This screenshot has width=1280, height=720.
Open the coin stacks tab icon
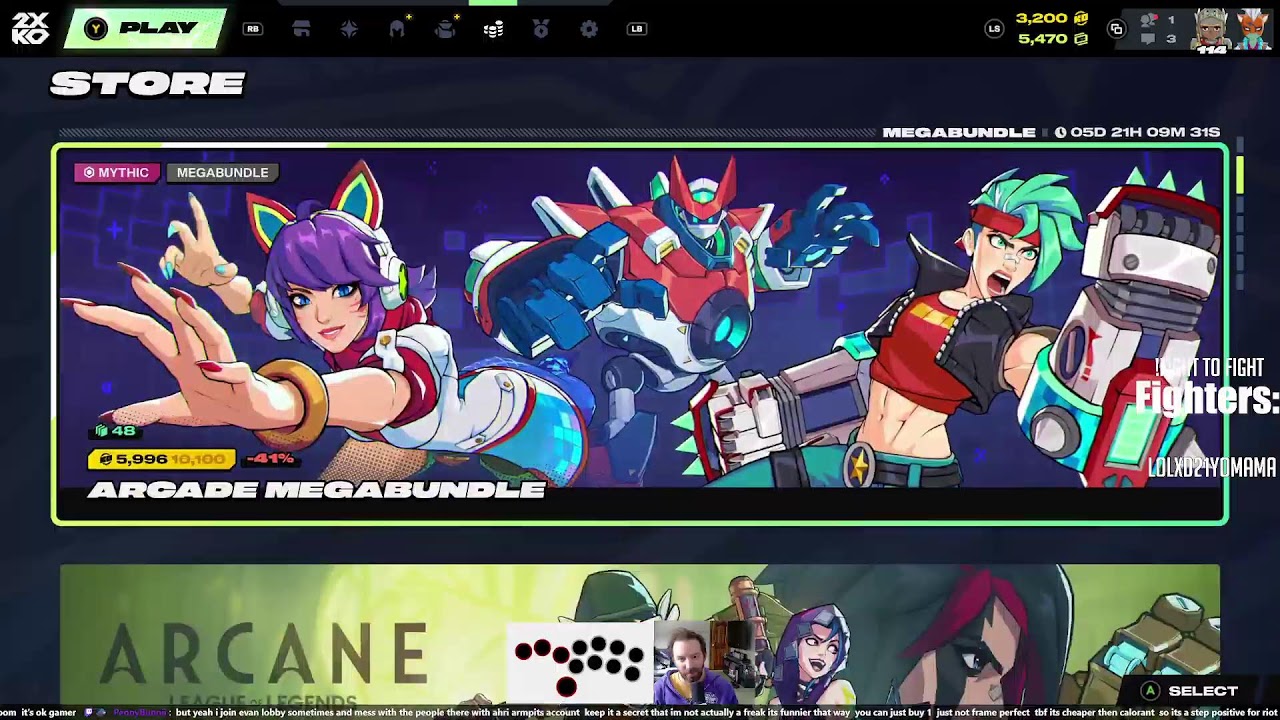click(493, 30)
